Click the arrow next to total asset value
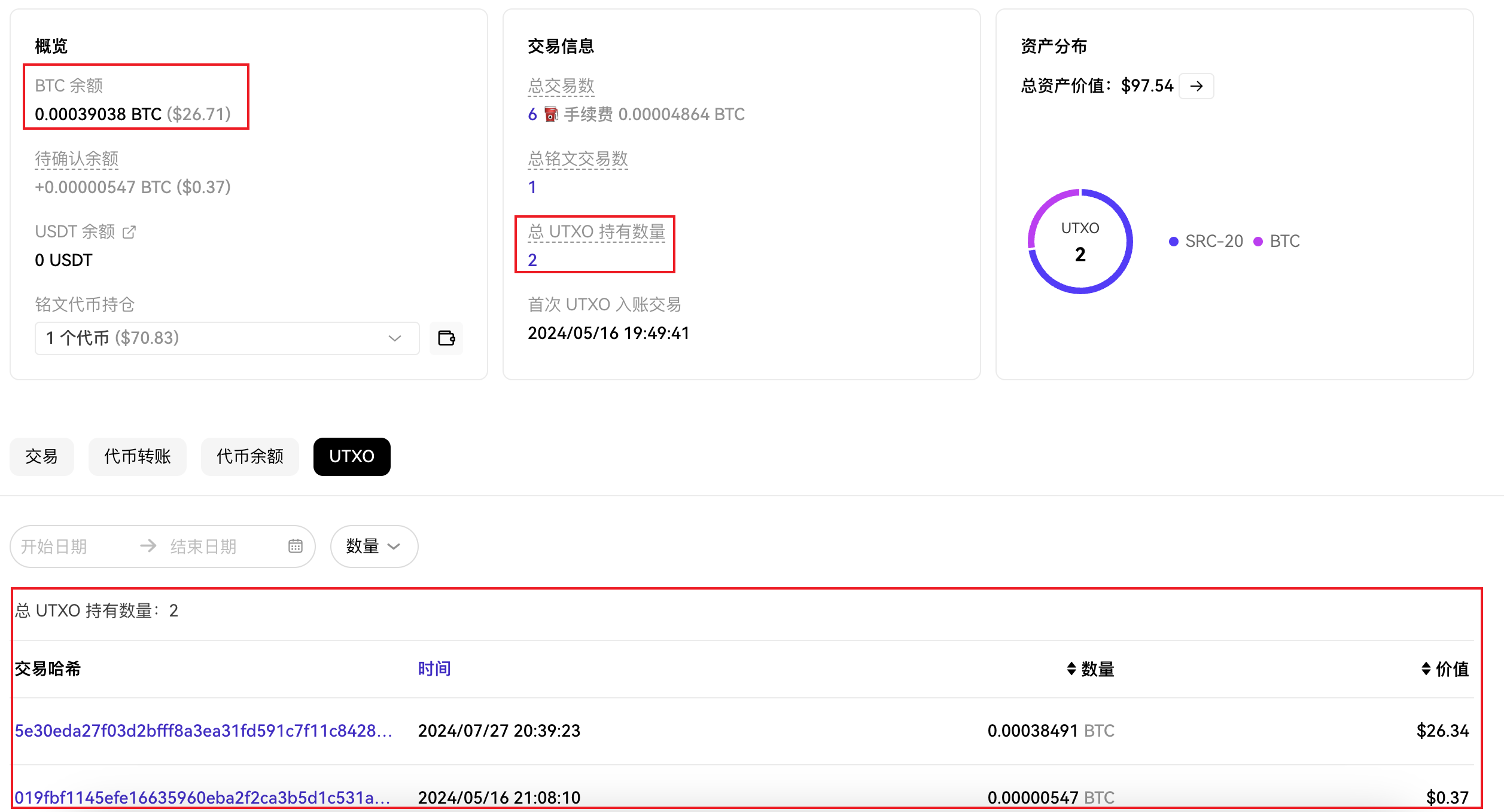 pos(1196,86)
